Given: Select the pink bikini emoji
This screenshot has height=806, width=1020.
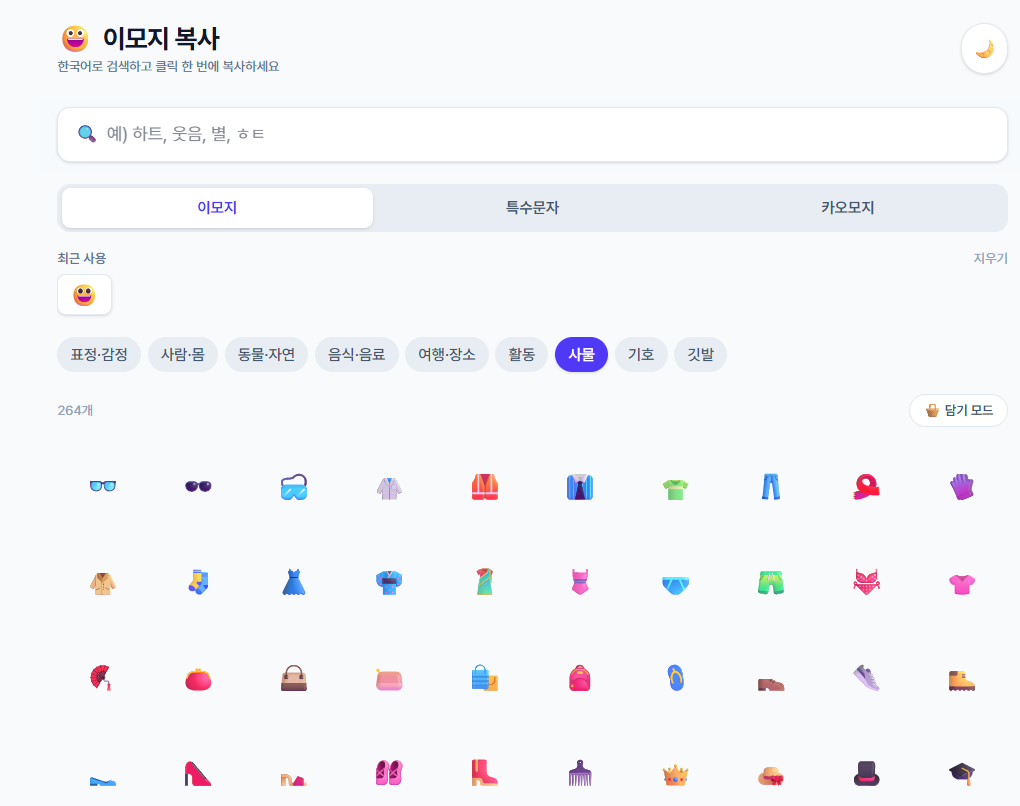Looking at the screenshot, I should coord(866,582).
